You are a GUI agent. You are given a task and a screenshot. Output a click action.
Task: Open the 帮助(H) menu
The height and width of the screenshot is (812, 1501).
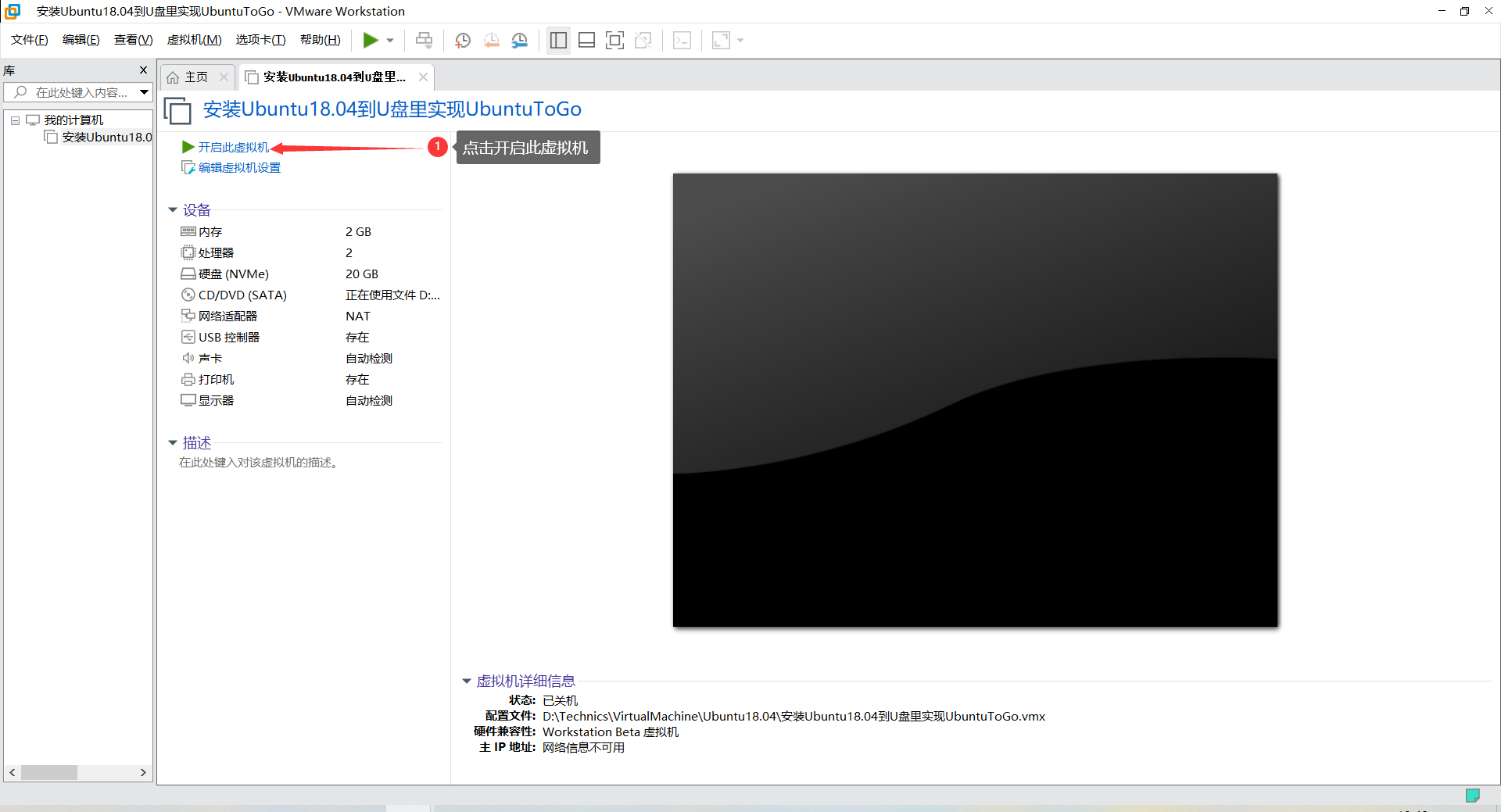click(x=321, y=40)
